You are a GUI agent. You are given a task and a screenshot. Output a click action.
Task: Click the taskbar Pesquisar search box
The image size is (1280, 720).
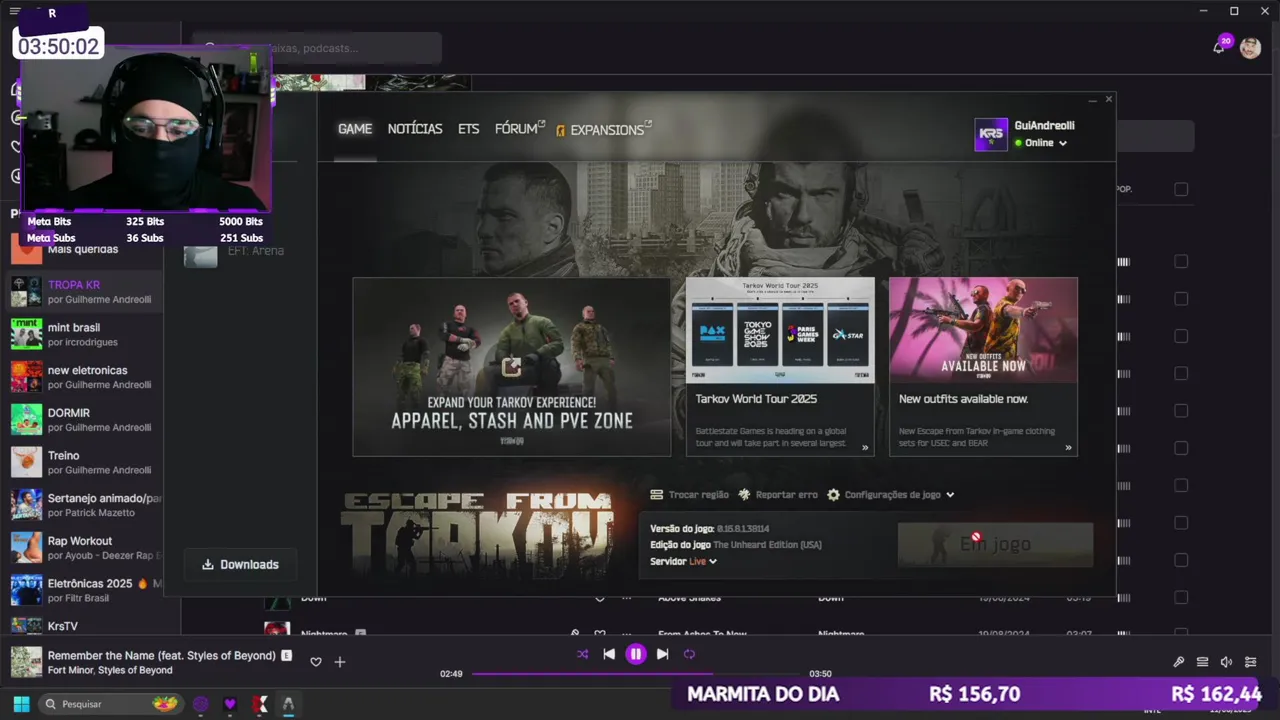click(x=112, y=704)
